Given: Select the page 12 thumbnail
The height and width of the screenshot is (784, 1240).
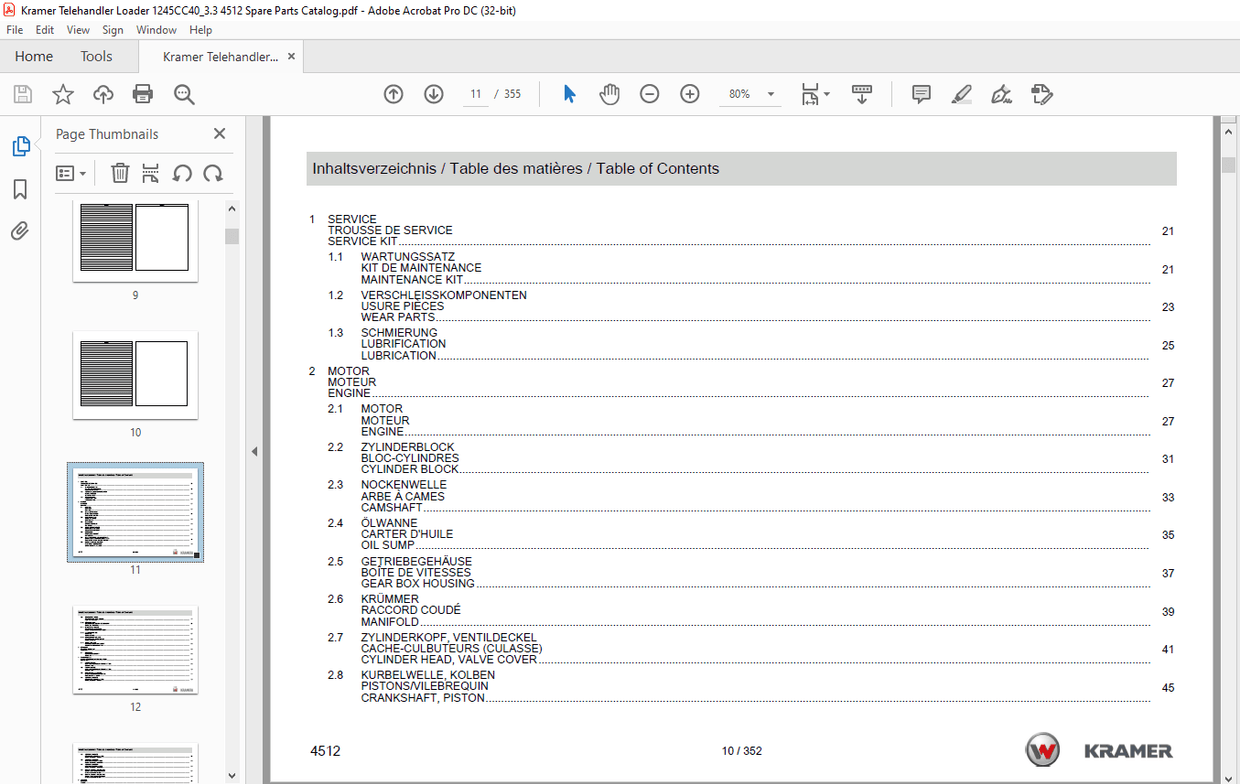Looking at the screenshot, I should point(135,649).
